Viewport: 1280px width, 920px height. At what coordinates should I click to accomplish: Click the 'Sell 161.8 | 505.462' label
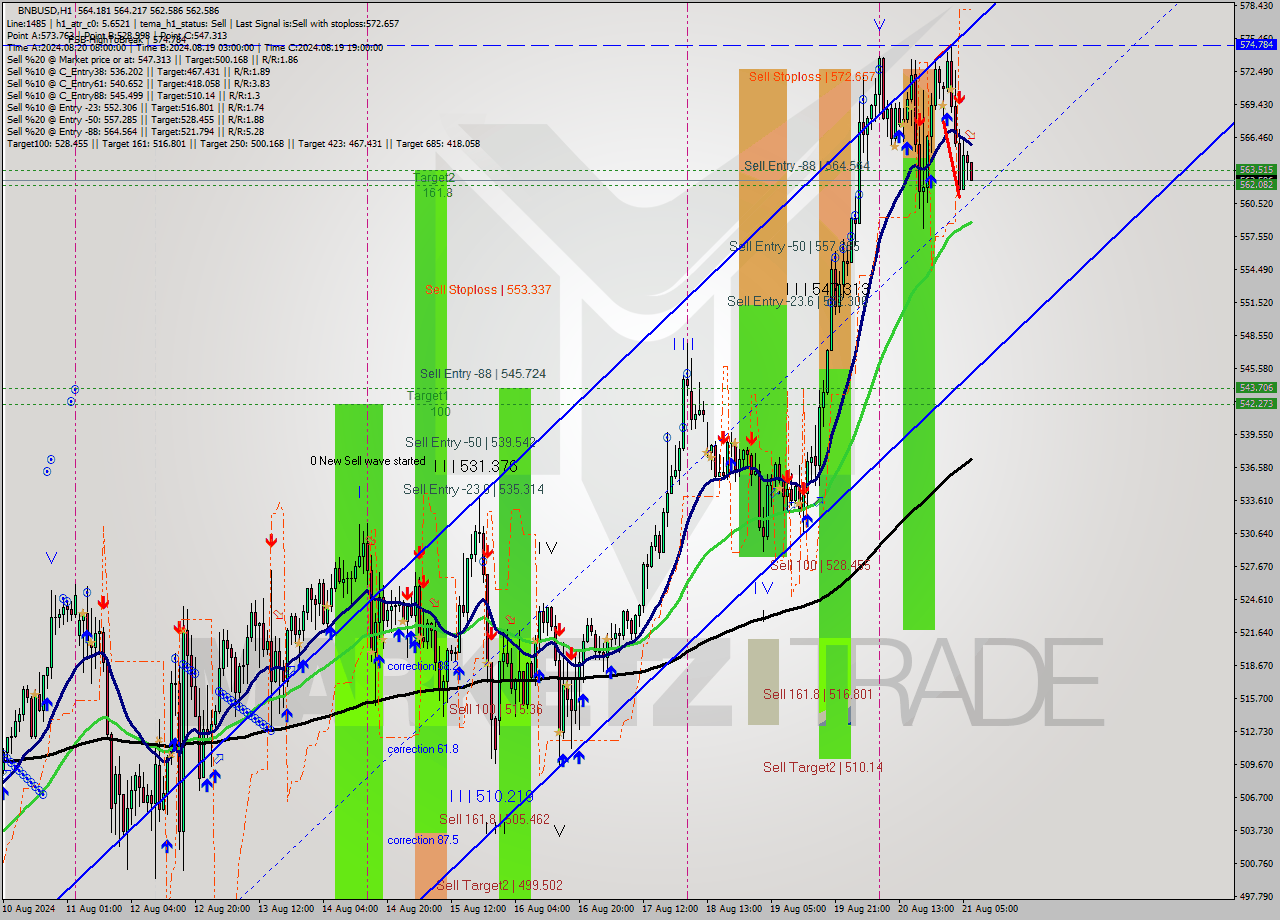(x=494, y=819)
